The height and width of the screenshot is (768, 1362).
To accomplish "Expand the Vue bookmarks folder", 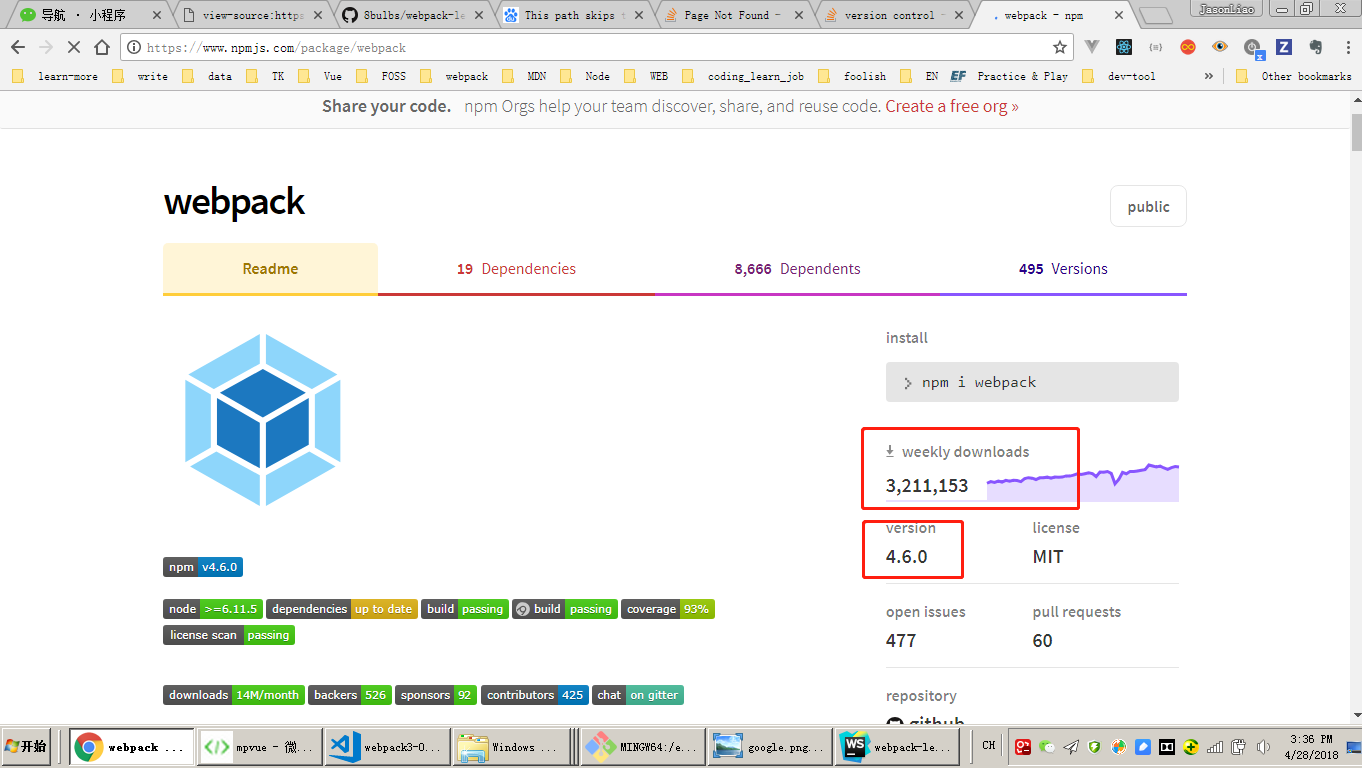I will point(322,76).
